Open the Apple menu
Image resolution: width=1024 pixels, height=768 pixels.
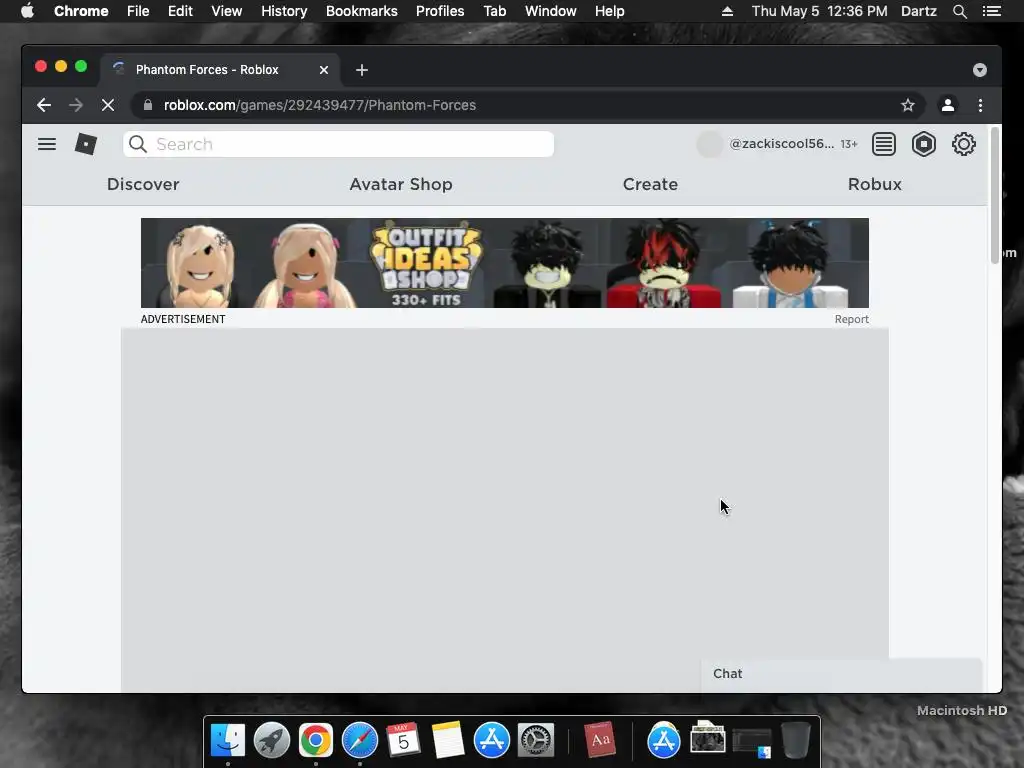click(27, 11)
